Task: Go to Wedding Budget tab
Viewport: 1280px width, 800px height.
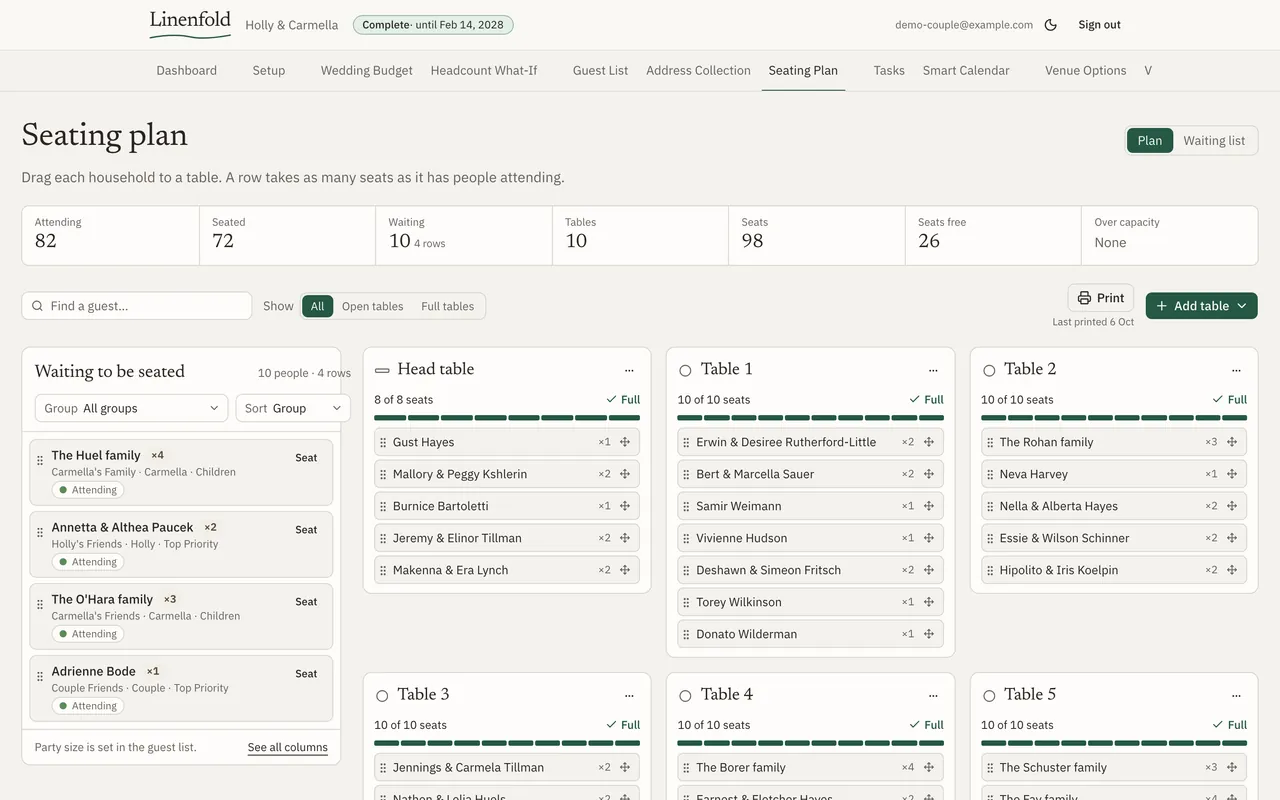Action: point(367,70)
